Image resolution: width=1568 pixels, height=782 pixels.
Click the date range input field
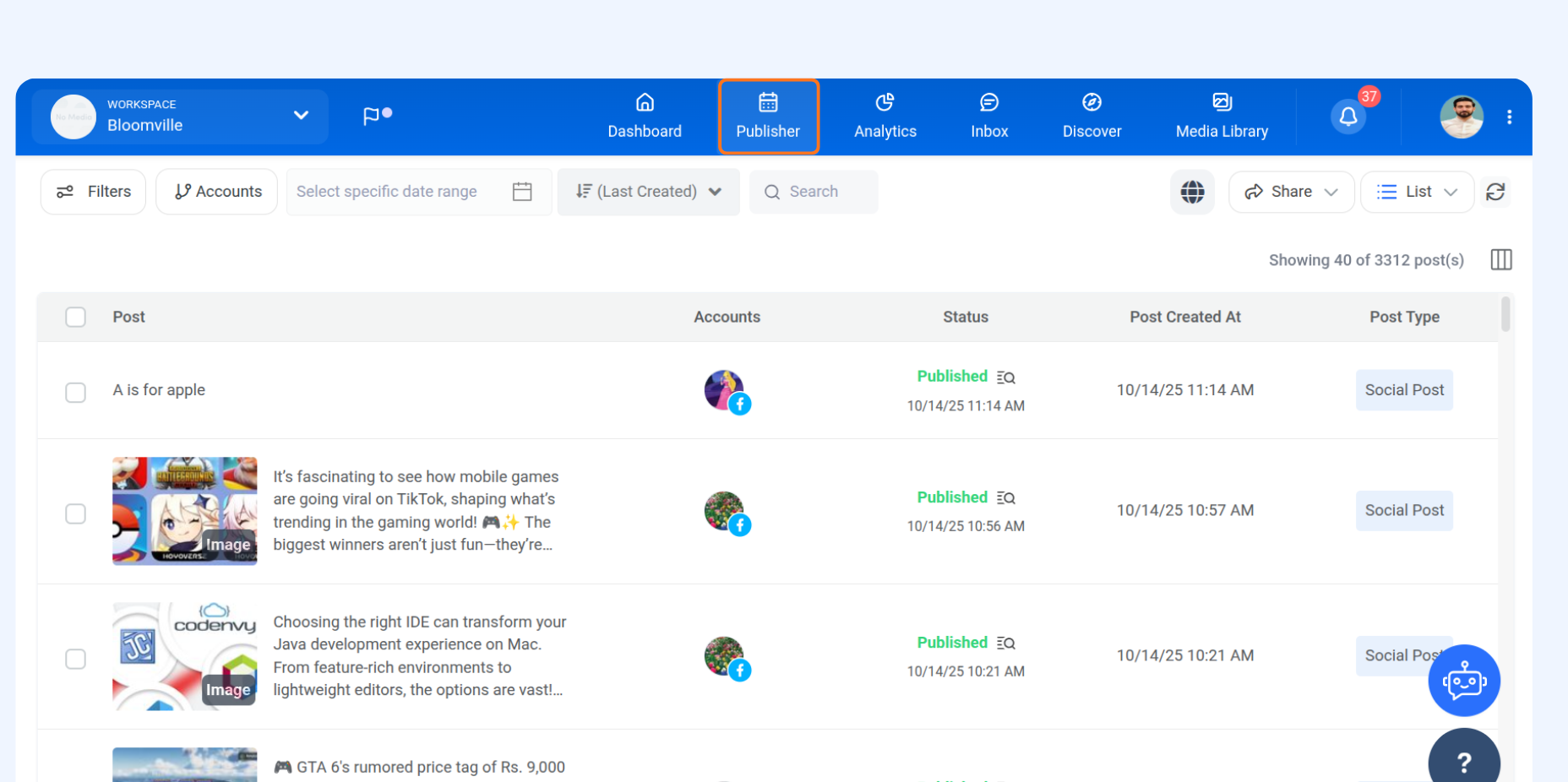point(419,192)
